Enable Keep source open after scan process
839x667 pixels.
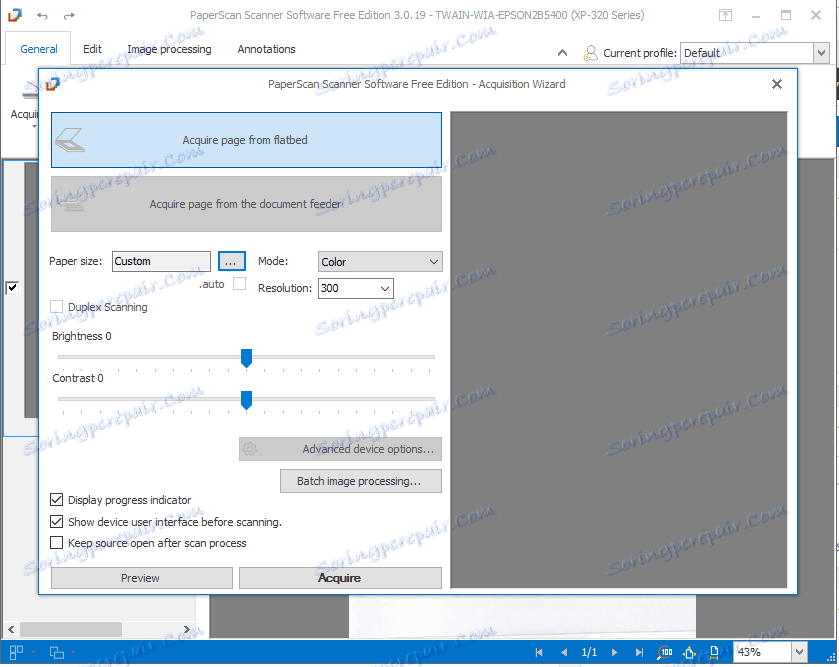[x=56, y=543]
